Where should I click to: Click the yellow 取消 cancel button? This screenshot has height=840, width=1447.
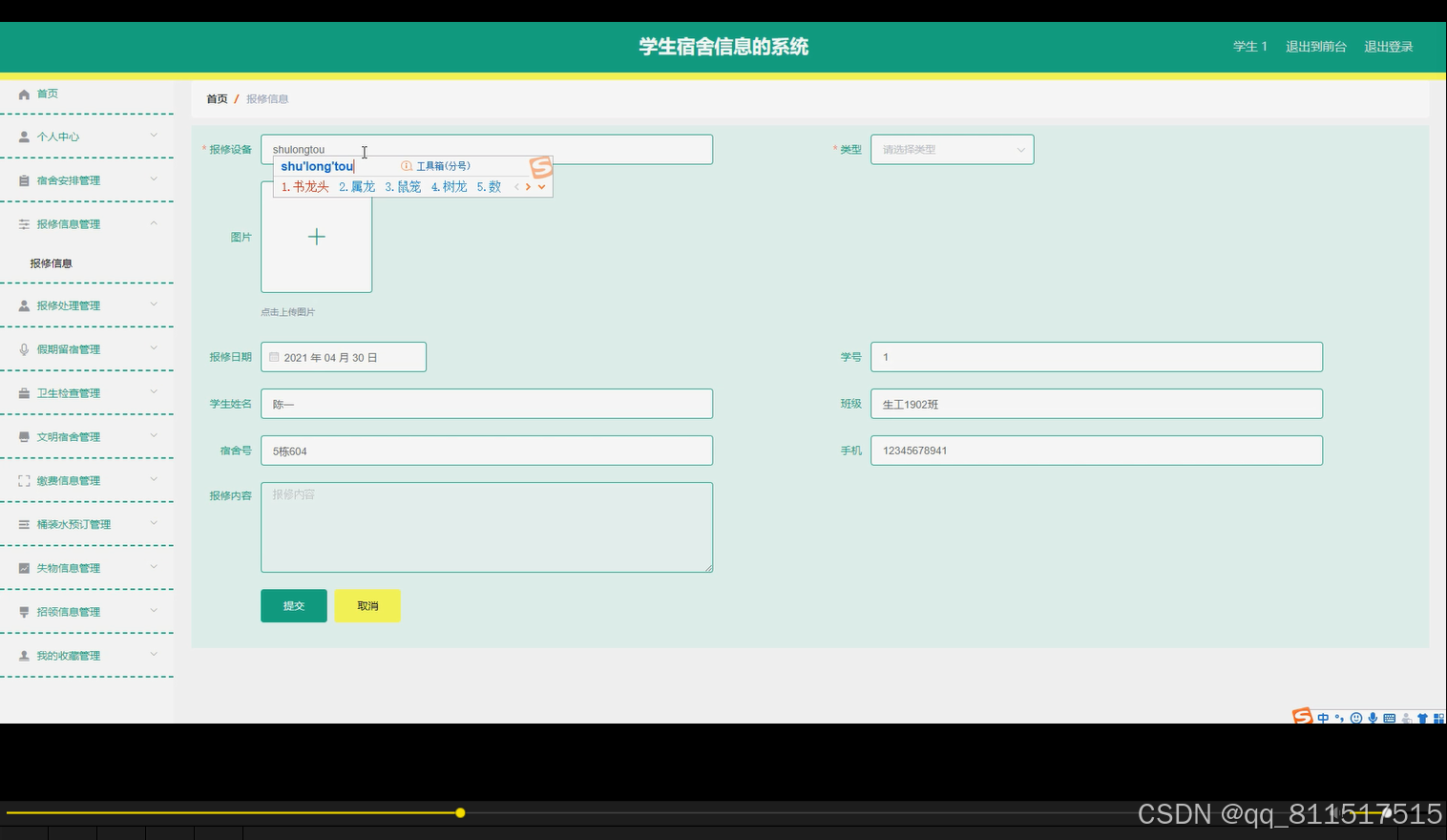pos(367,606)
